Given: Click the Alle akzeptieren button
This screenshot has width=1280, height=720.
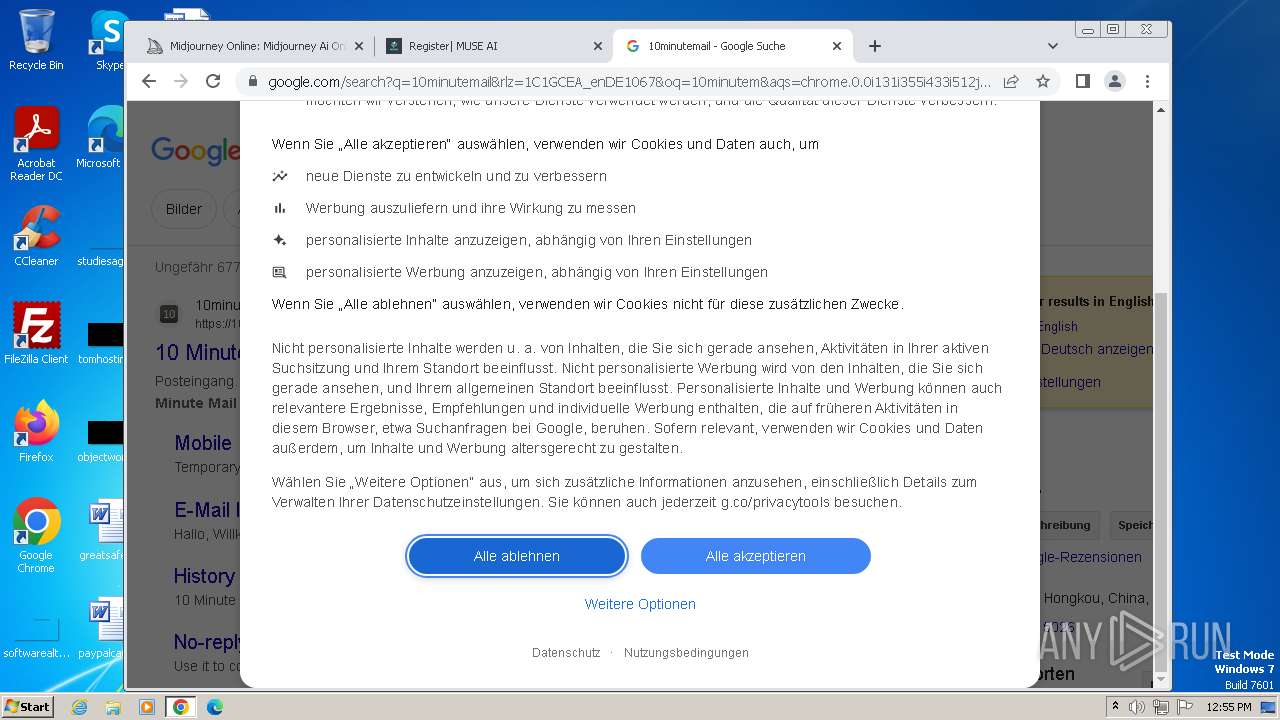Looking at the screenshot, I should point(755,556).
